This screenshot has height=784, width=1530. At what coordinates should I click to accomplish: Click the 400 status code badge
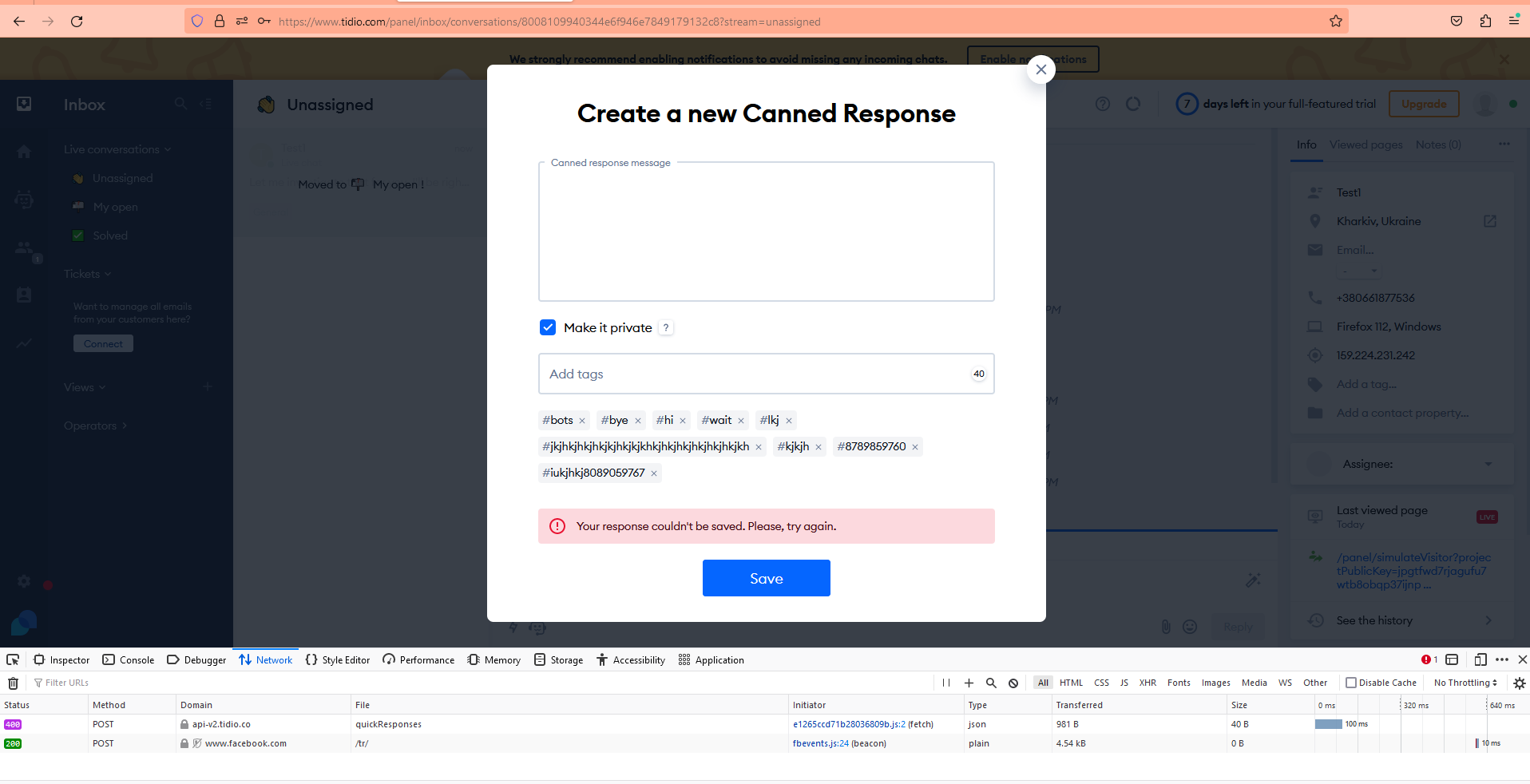click(x=13, y=724)
